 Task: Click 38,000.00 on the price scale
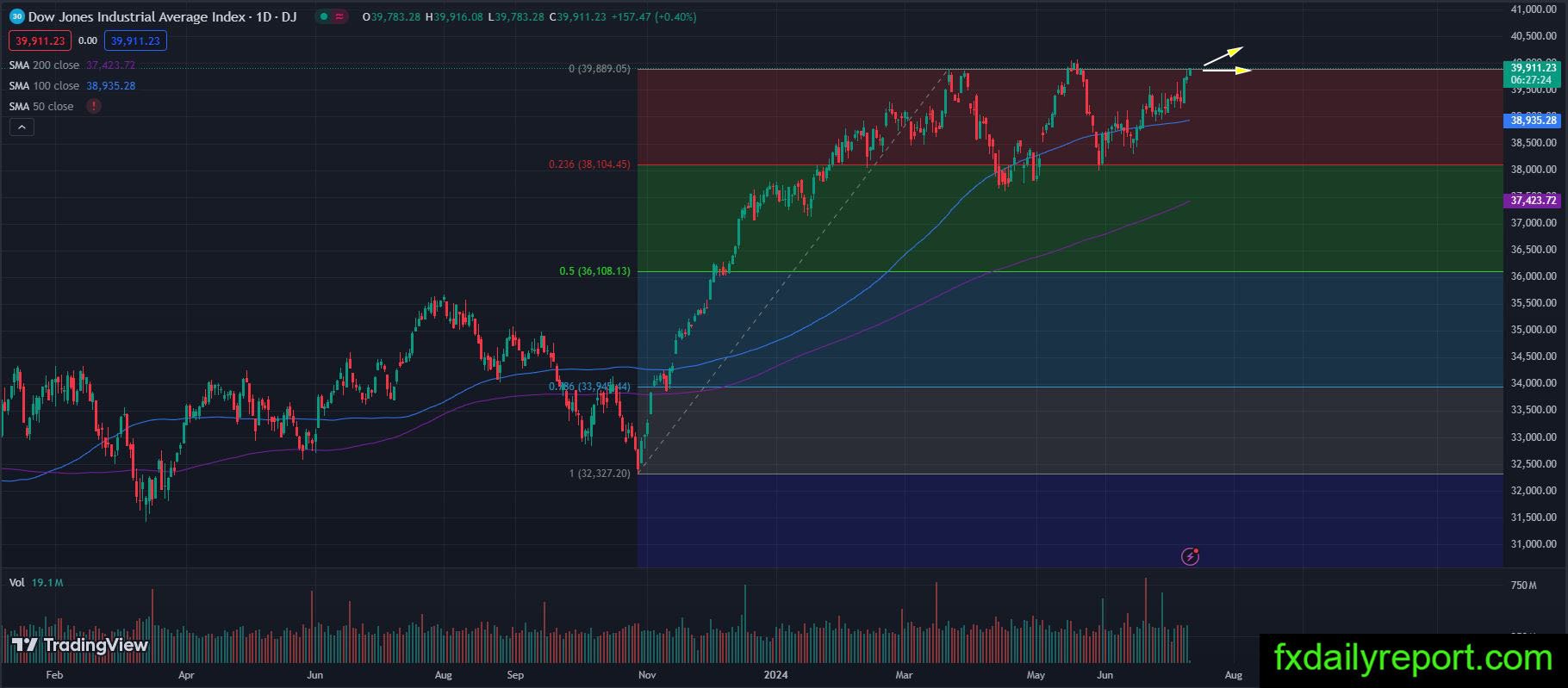[x=1534, y=170]
